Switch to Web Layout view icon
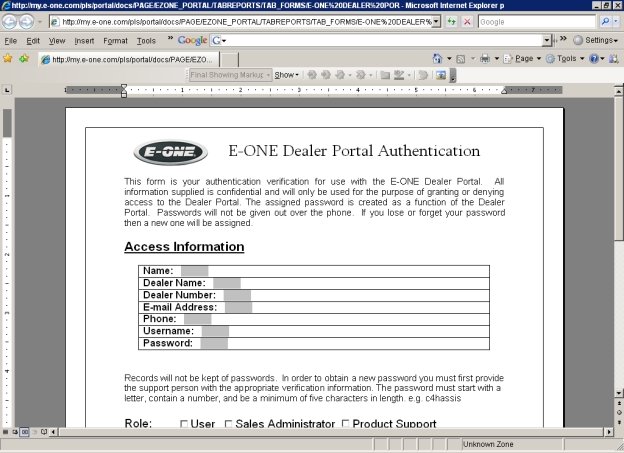Image resolution: width=624 pixels, height=453 pixels. coord(15,432)
